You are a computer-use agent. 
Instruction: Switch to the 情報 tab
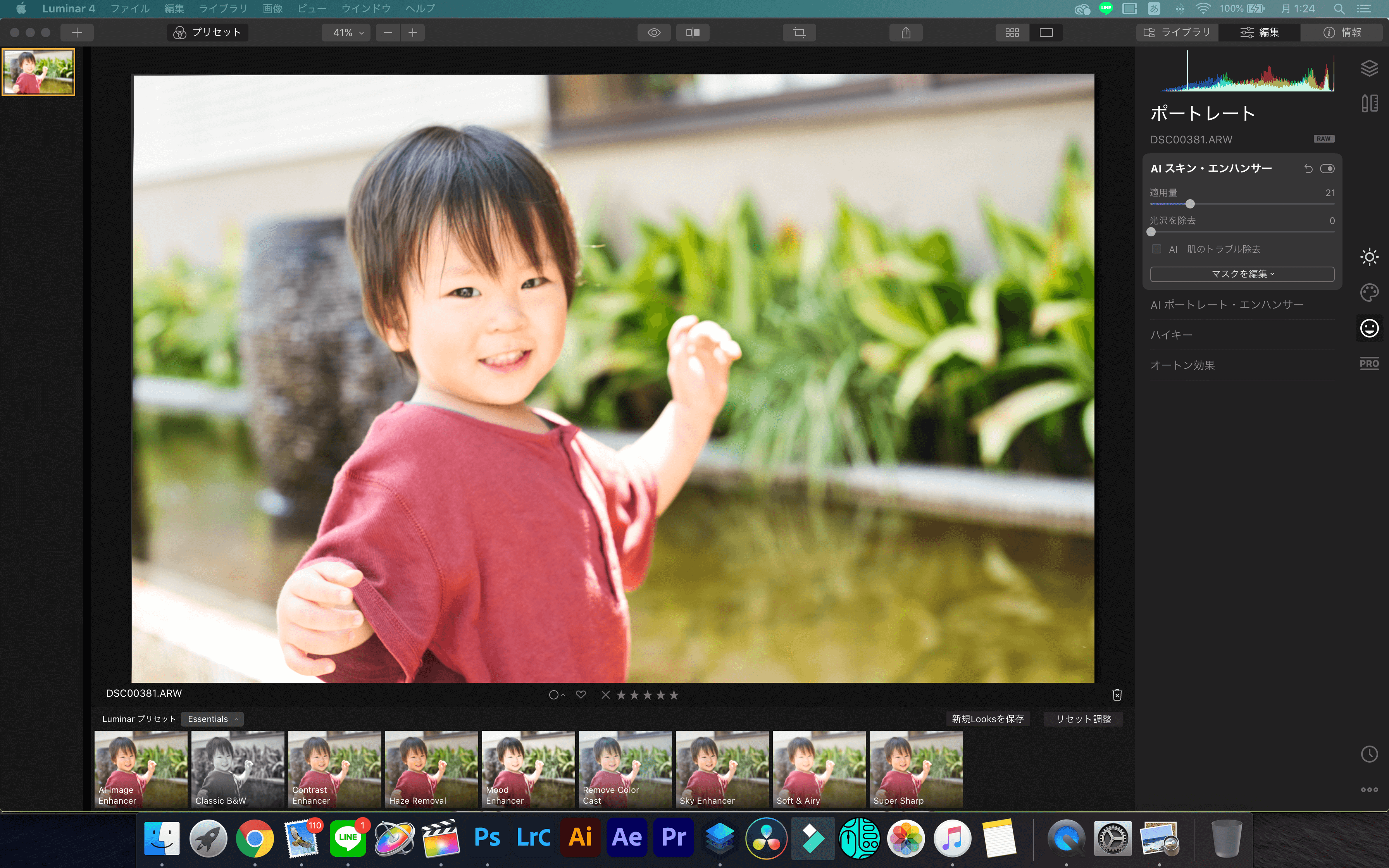point(1342,33)
